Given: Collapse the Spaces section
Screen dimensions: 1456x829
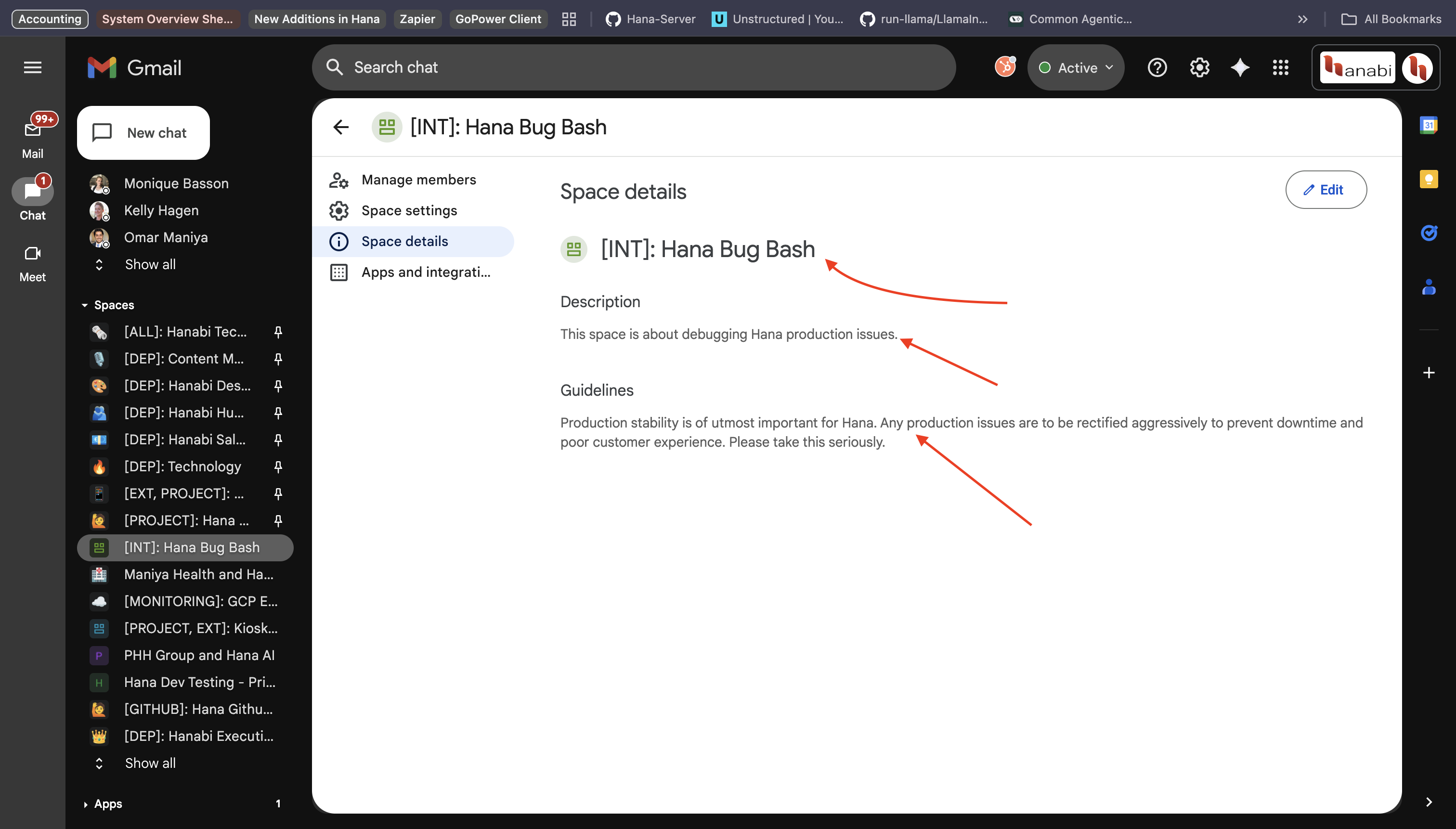Looking at the screenshot, I should [85, 305].
